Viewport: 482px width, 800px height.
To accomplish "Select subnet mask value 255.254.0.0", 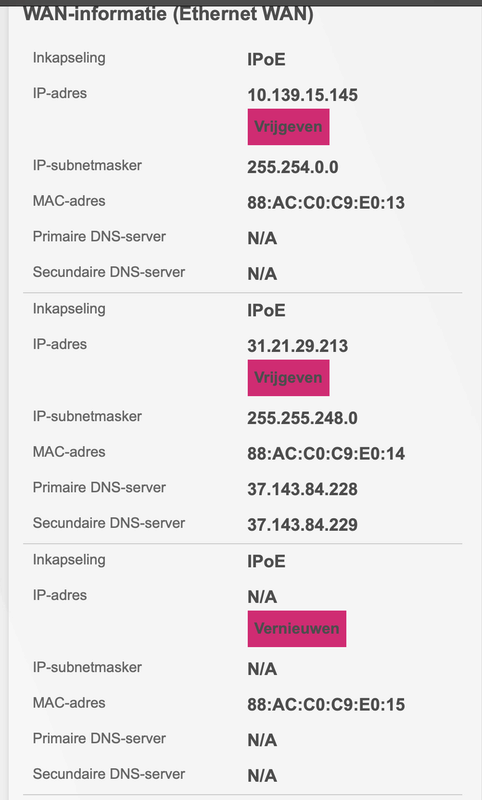I will pyautogui.click(x=293, y=167).
